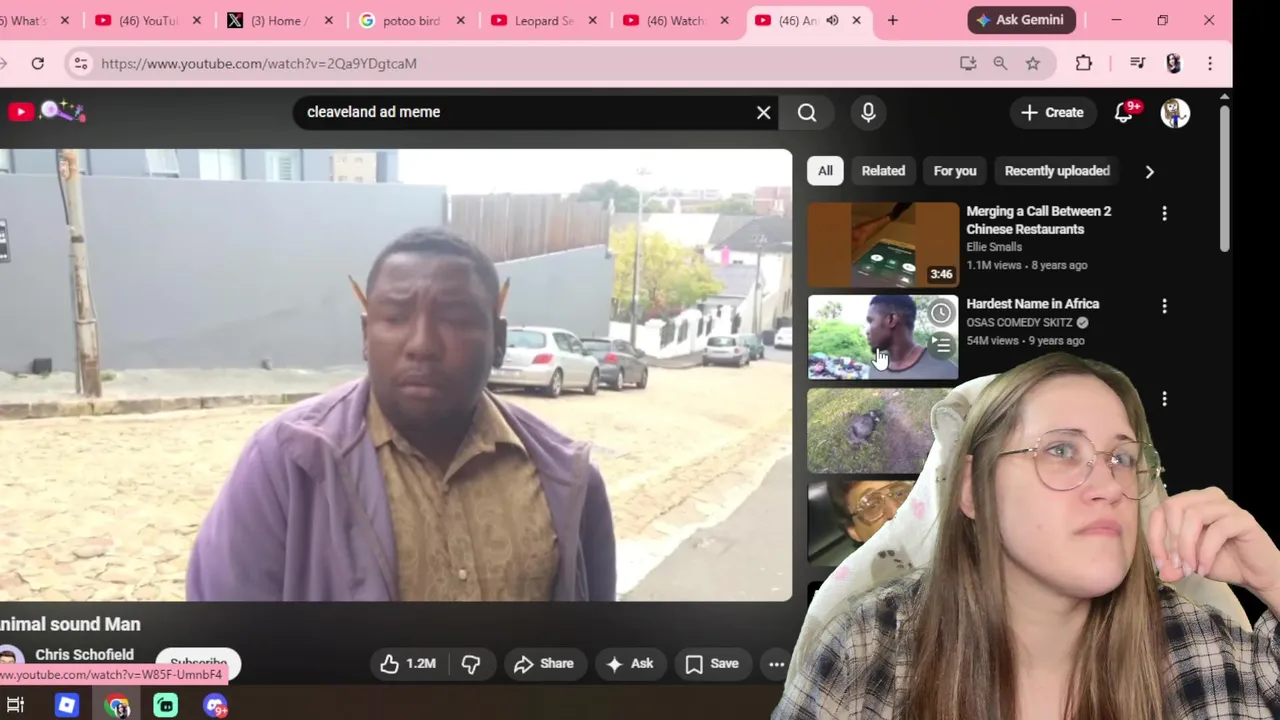Open the Ellie Smalls channel link

click(x=994, y=247)
